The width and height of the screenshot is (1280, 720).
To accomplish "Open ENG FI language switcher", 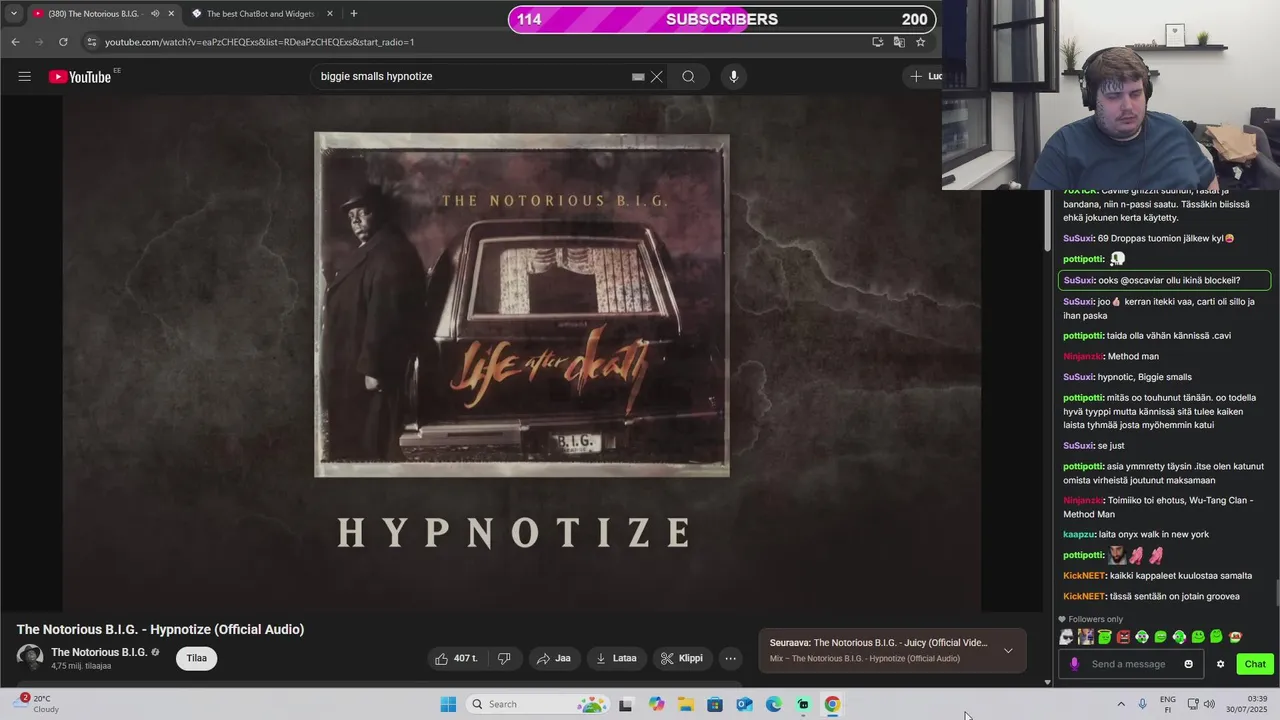I will 1168,704.
